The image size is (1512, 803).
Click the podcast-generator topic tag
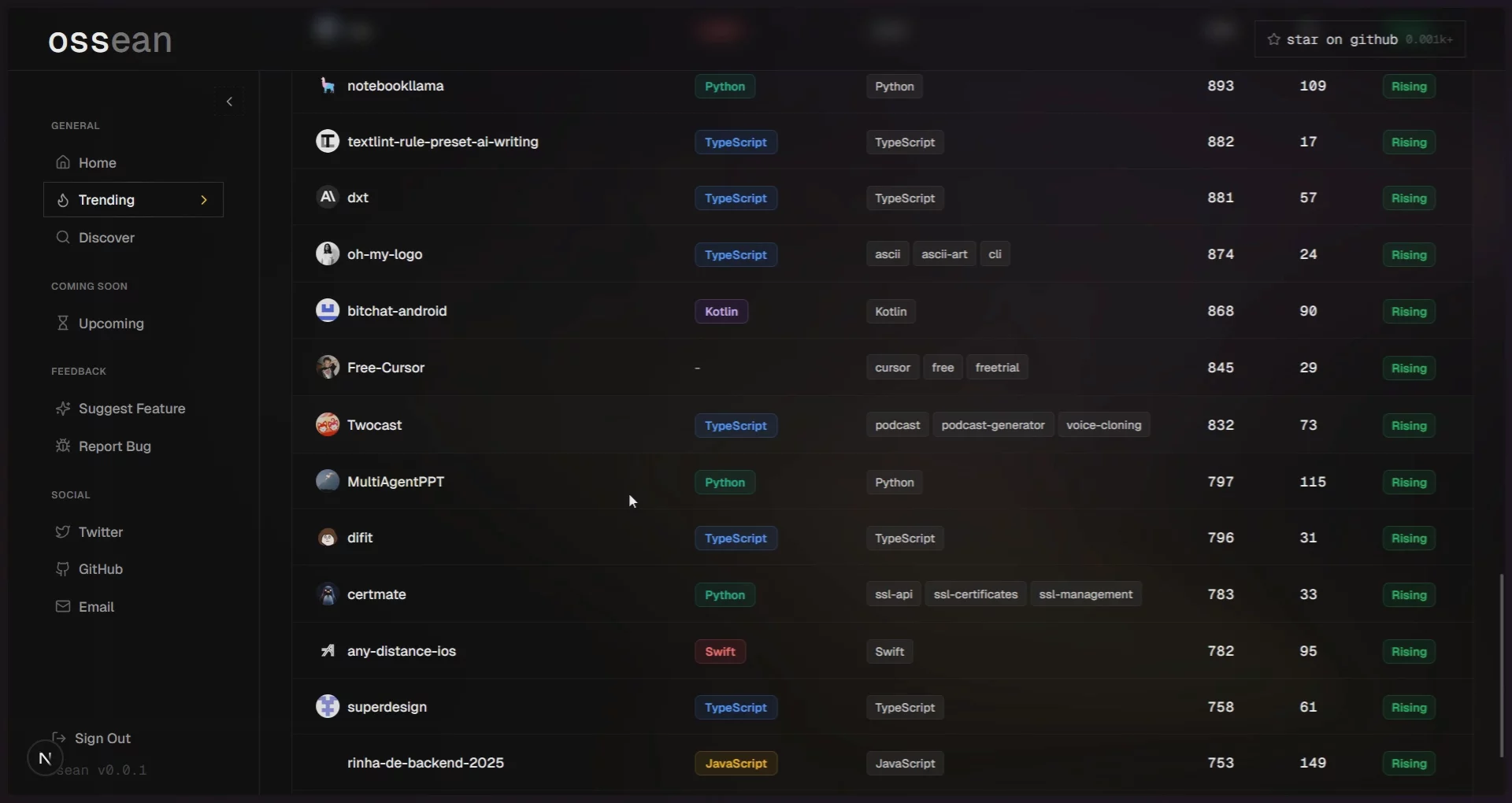pos(992,425)
